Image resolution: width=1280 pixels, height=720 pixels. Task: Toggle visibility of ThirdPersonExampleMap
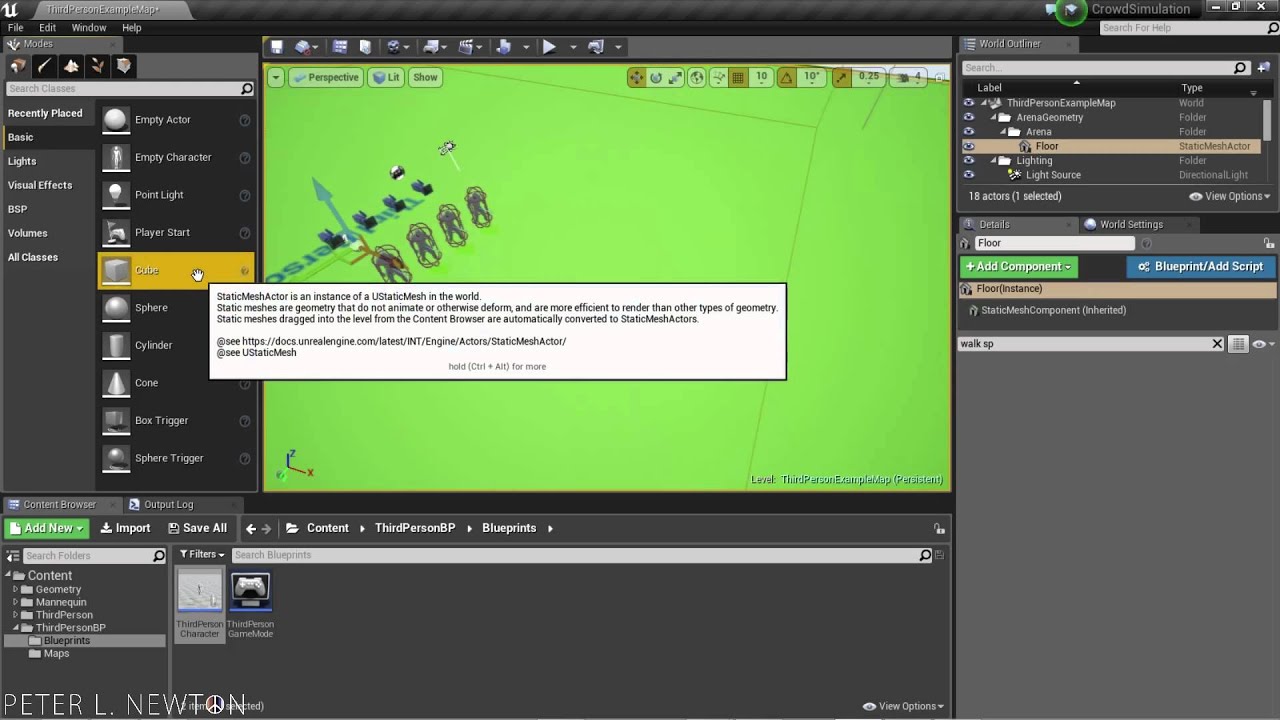(968, 103)
